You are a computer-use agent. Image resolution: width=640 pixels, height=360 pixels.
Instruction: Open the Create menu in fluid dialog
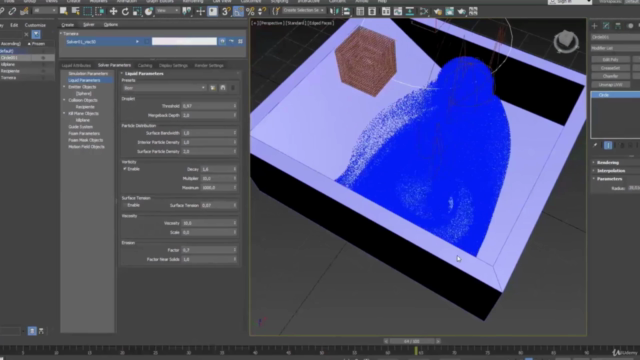(68, 24)
